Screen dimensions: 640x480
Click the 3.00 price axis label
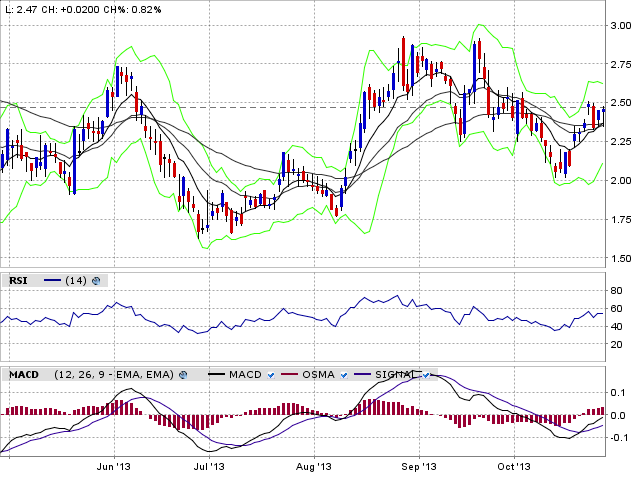tap(622, 25)
